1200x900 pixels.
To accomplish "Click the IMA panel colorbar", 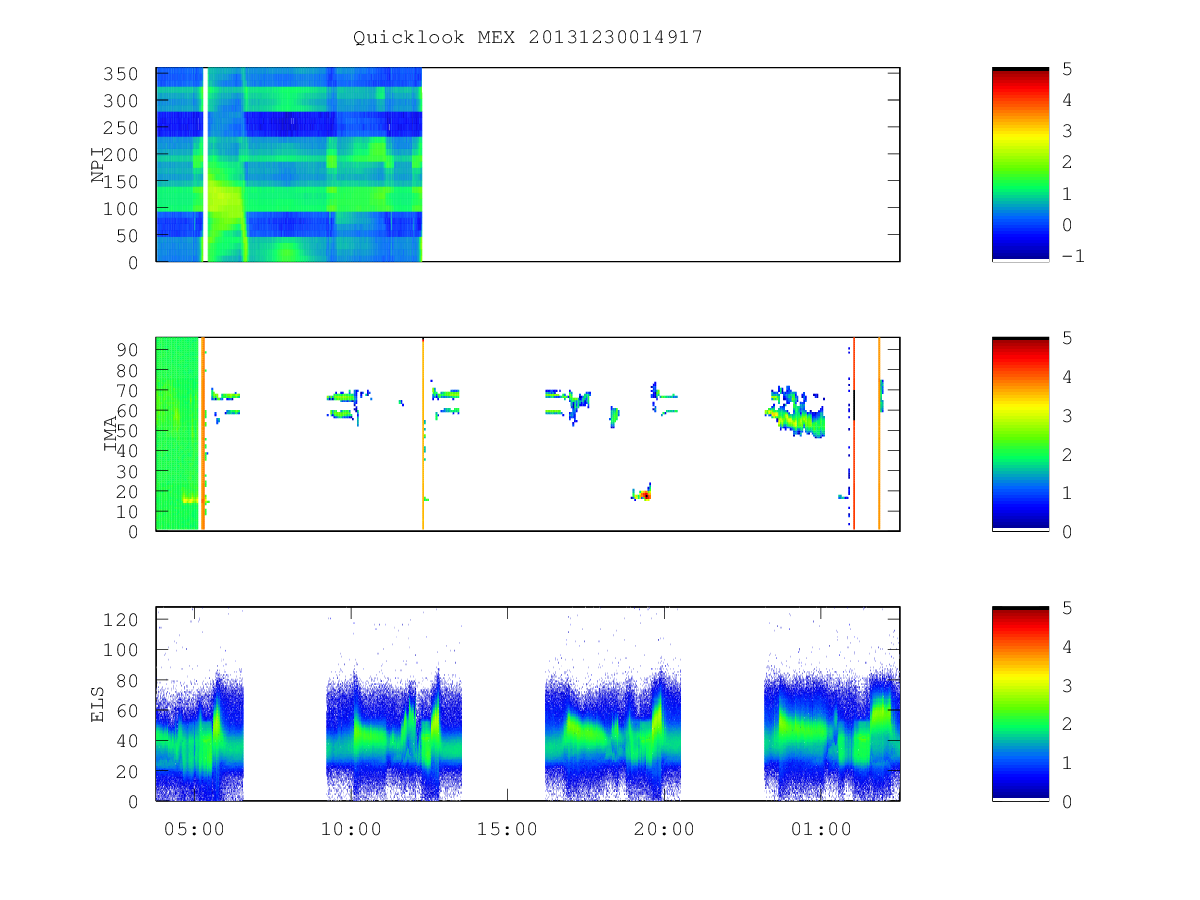I will [x=1020, y=434].
